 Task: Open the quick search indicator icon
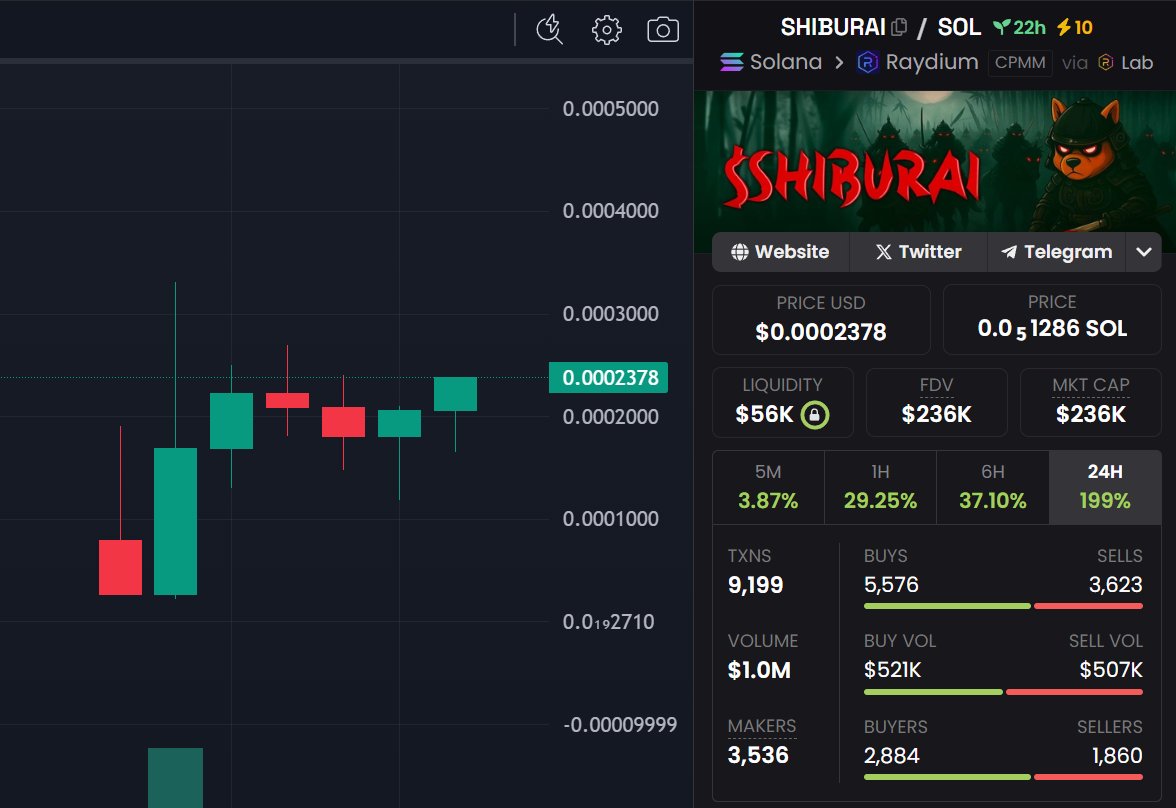(549, 30)
